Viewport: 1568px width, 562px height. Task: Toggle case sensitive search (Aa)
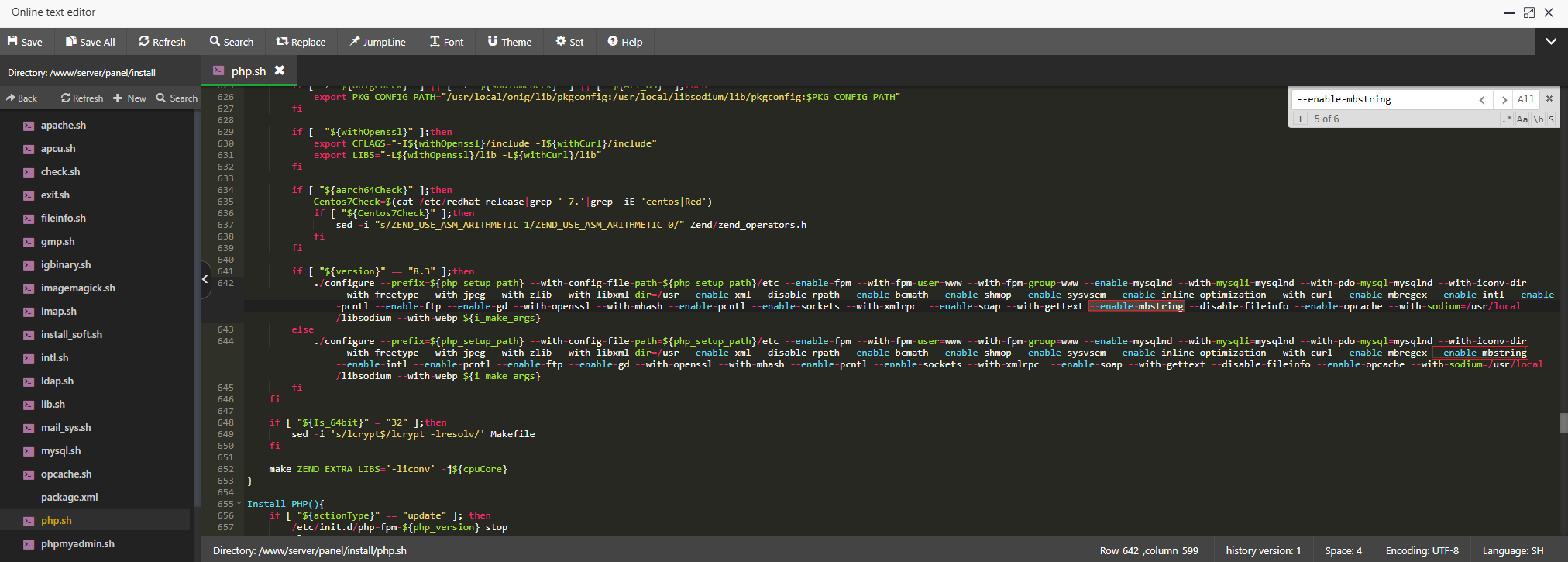(1522, 119)
